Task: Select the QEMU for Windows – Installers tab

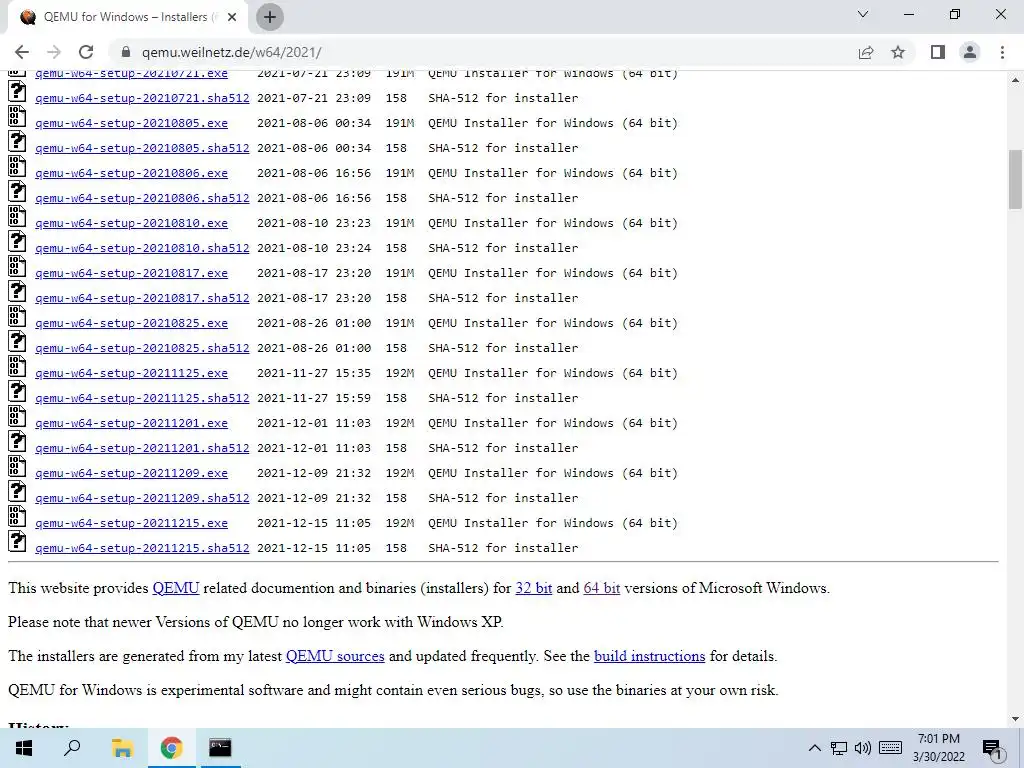Action: pyautogui.click(x=129, y=18)
